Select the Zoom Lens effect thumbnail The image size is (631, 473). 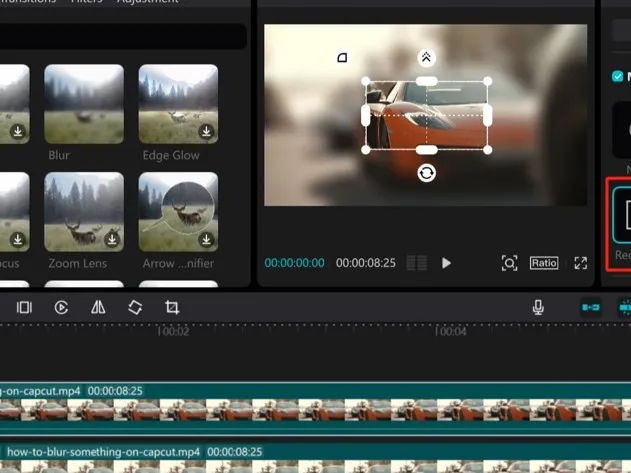84,212
